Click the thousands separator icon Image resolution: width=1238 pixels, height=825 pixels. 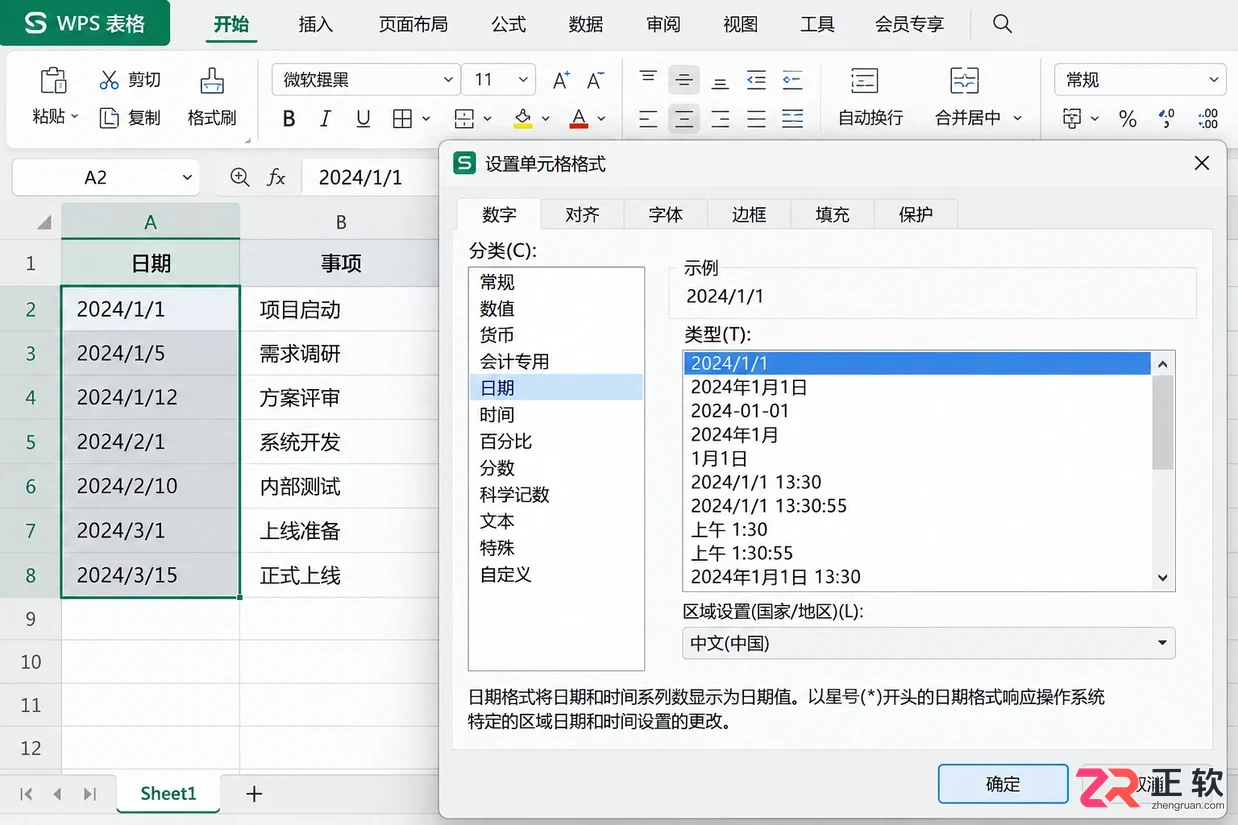[x=1166, y=120]
